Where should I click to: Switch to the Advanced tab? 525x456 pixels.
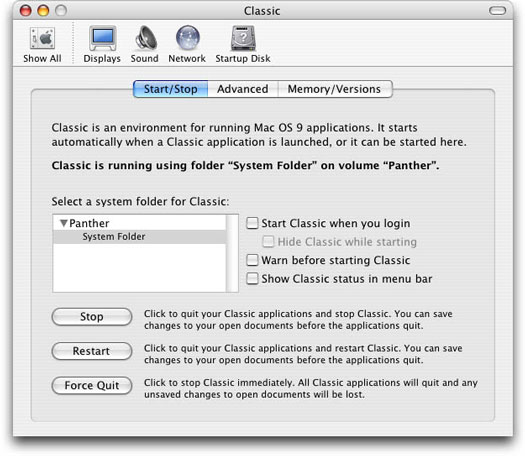(x=243, y=89)
